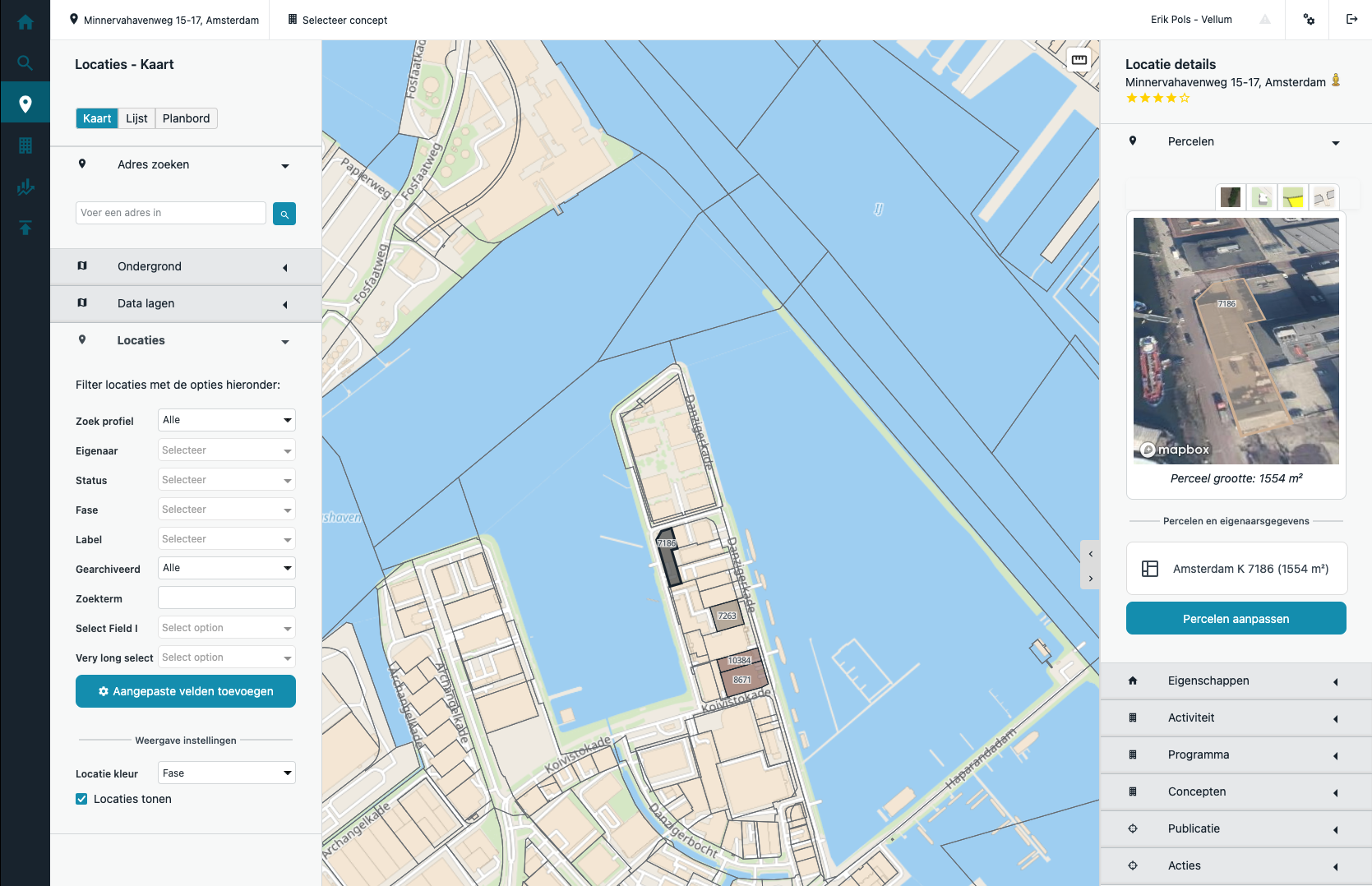Image resolution: width=1372 pixels, height=886 pixels.
Task: Open the statistics chart icon in the sidebar
Action: click(x=25, y=187)
